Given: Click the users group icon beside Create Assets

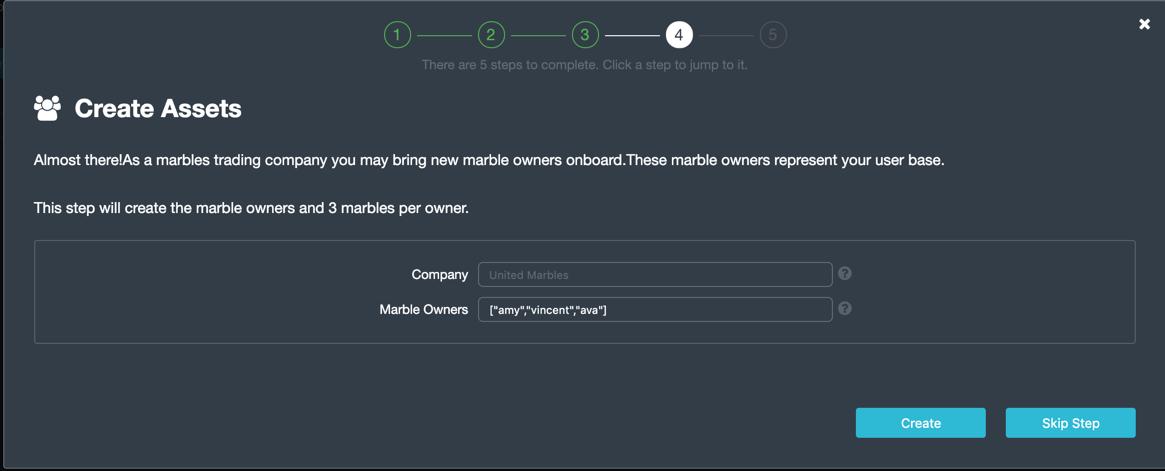Looking at the screenshot, I should coord(48,108).
